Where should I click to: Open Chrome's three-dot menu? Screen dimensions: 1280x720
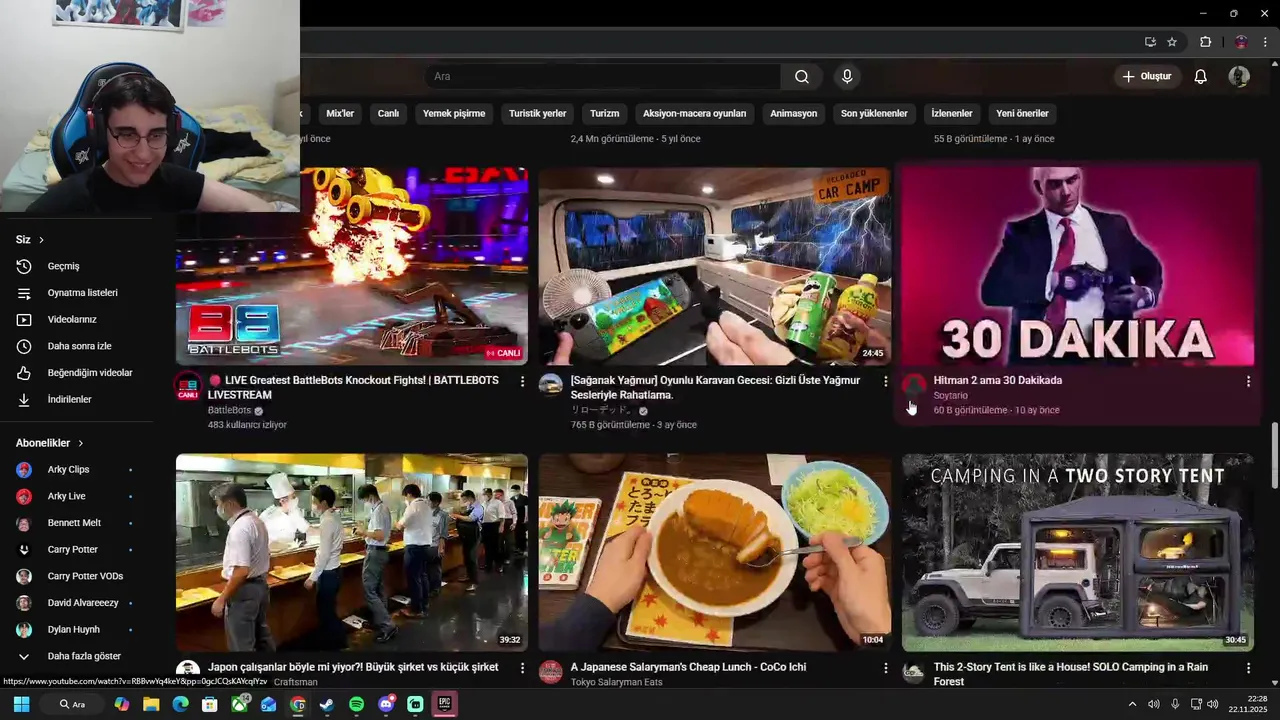click(1265, 42)
